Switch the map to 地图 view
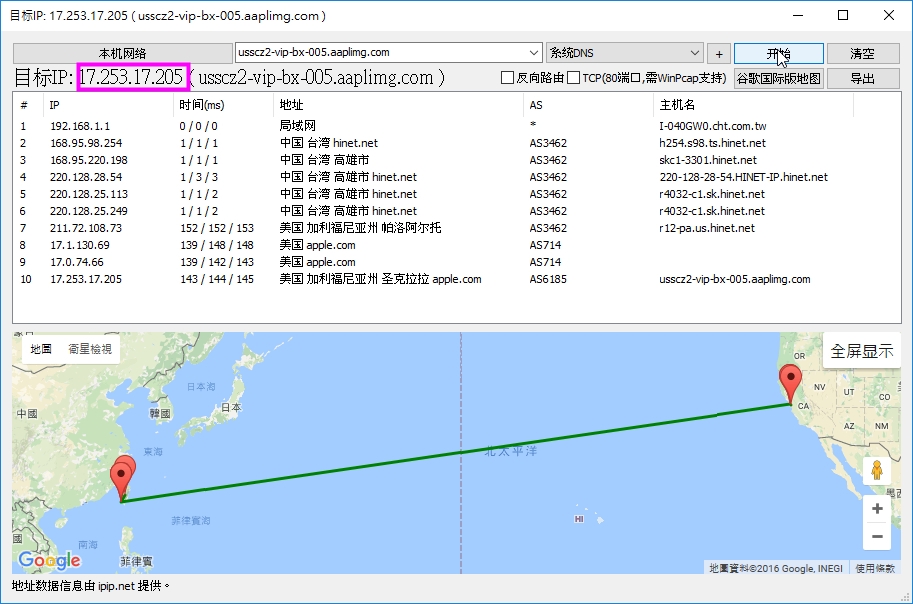 coord(41,349)
